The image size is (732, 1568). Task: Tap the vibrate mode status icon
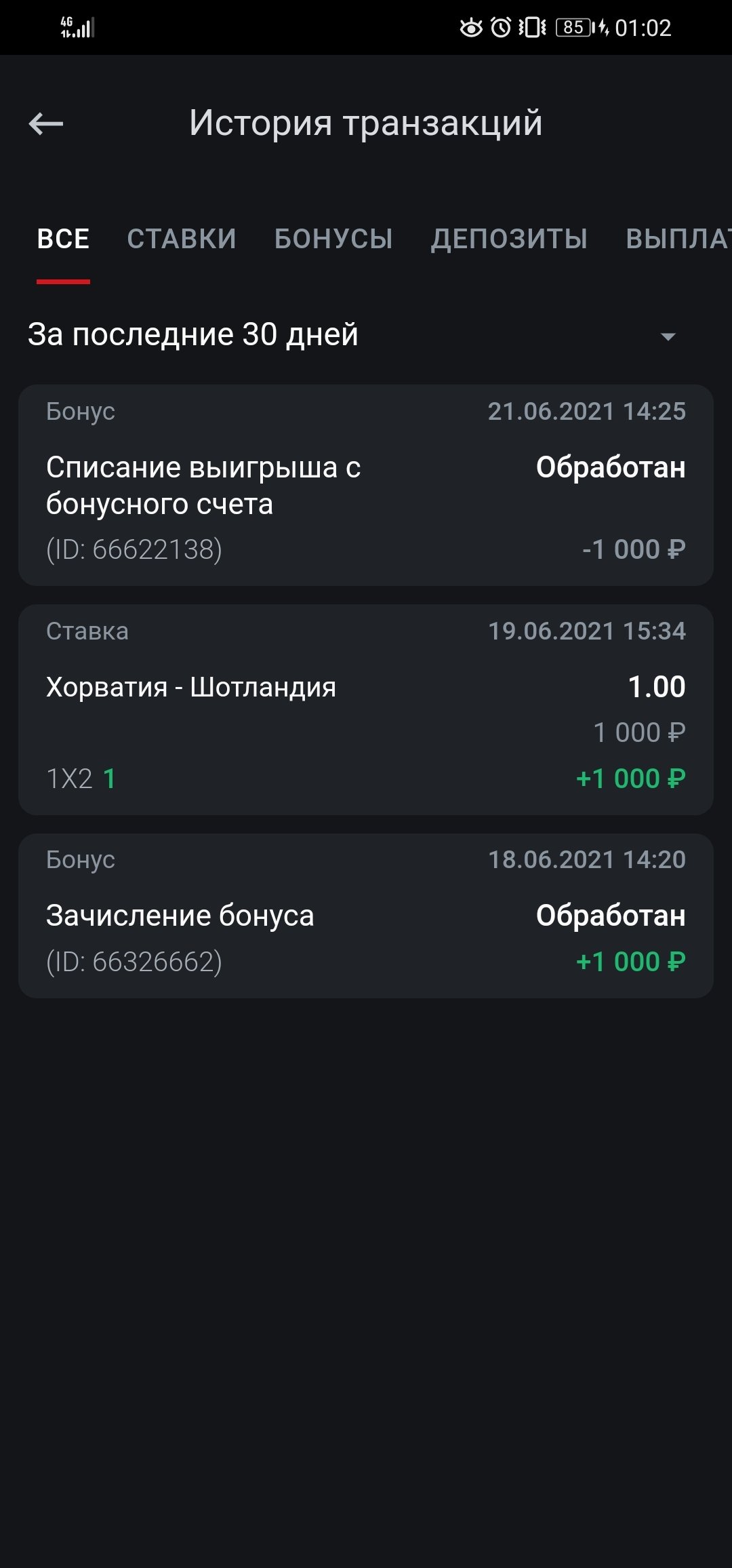tap(532, 28)
